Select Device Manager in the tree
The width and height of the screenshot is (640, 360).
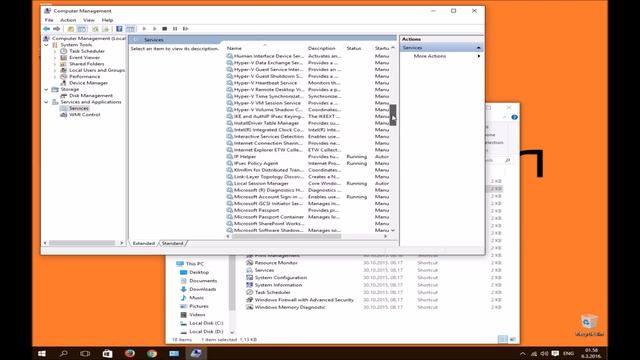pyautogui.click(x=88, y=83)
